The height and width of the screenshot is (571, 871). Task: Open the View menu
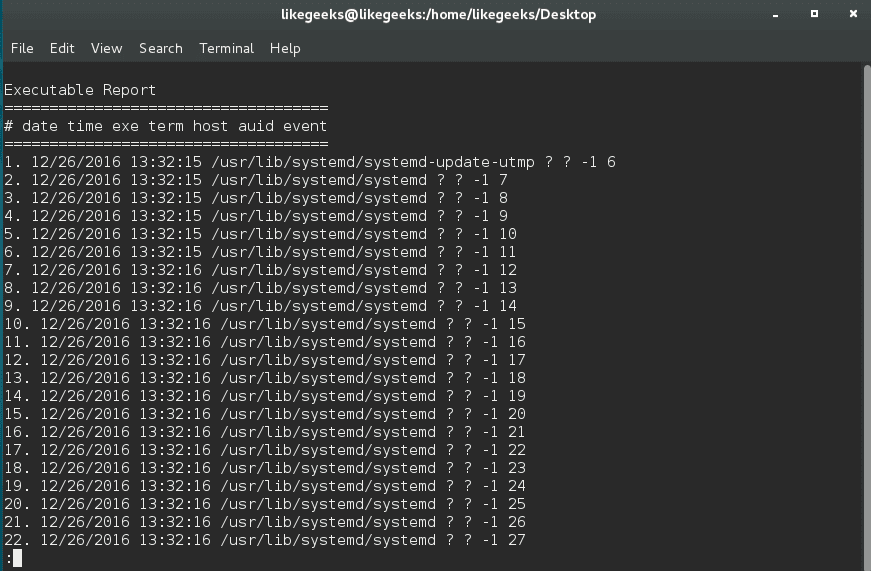pos(106,48)
